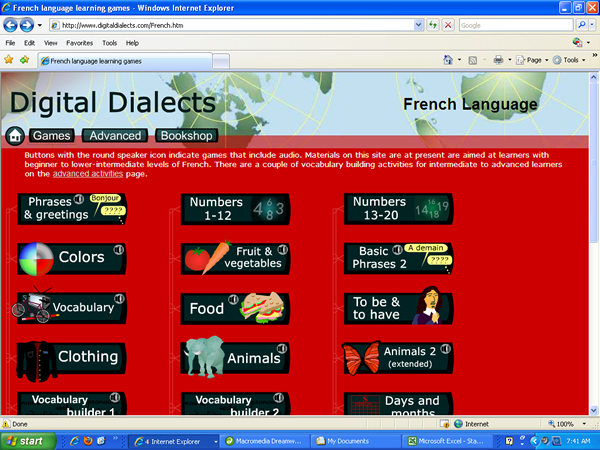The height and width of the screenshot is (450, 600).
Task: Select the French language learning games tab
Action: click(125, 61)
